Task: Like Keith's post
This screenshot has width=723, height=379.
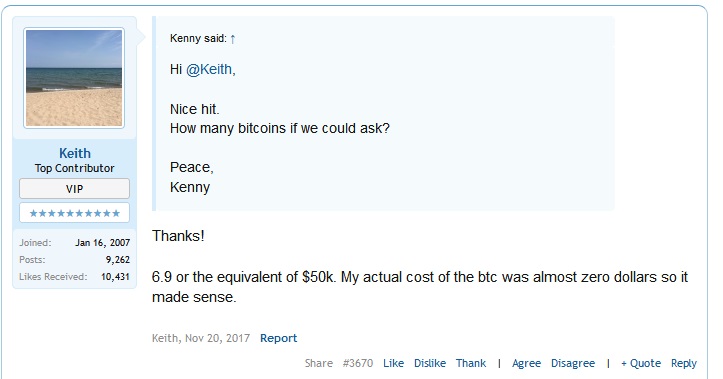Action: point(393,363)
